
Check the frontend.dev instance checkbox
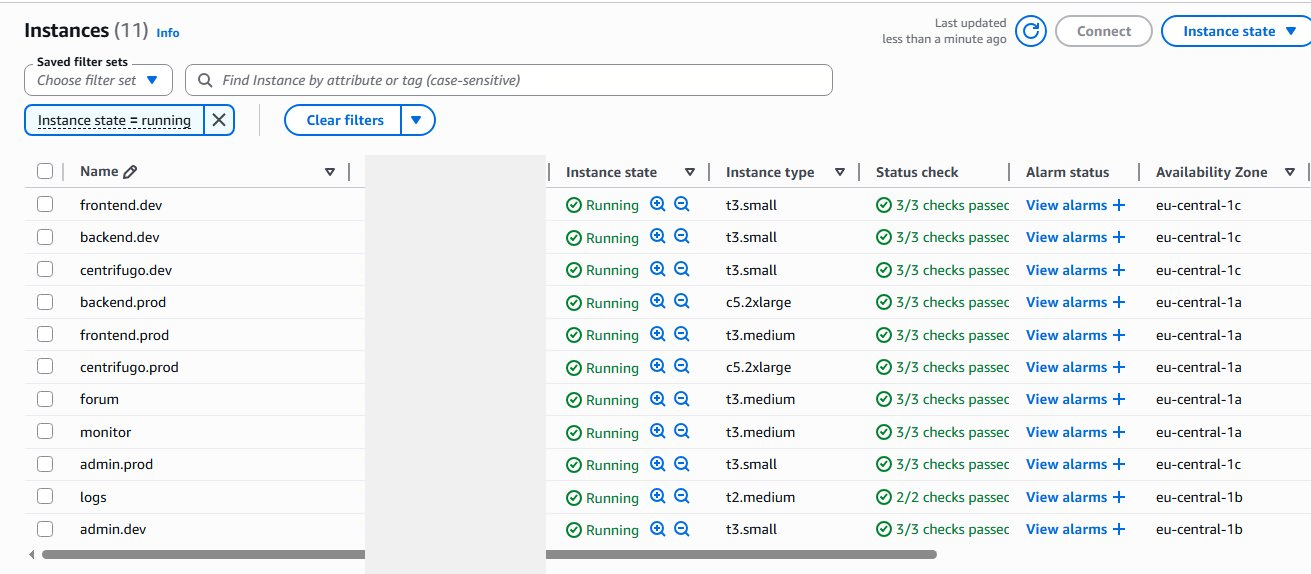(x=45, y=204)
